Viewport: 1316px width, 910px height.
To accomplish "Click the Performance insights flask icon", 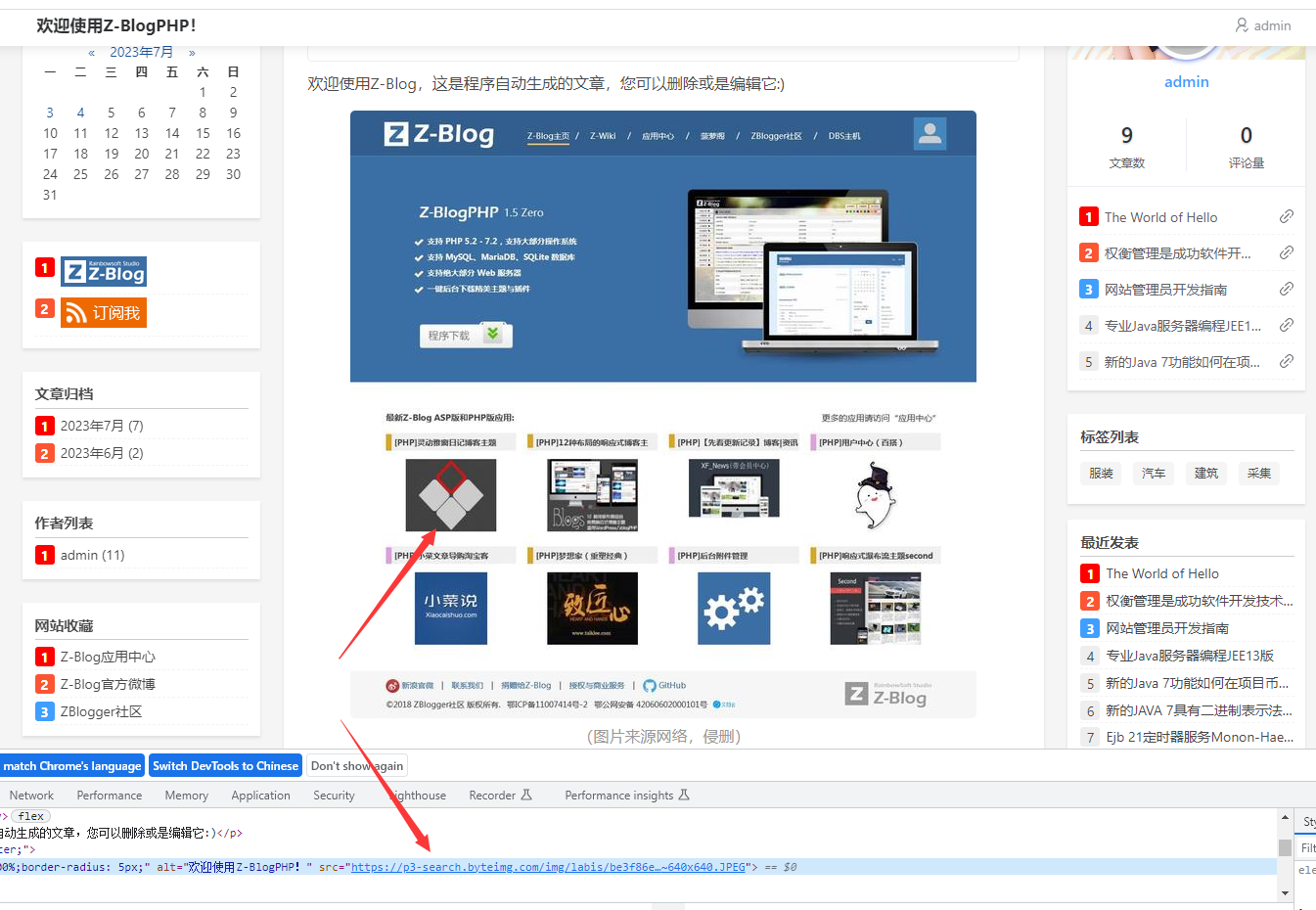I will [x=684, y=795].
